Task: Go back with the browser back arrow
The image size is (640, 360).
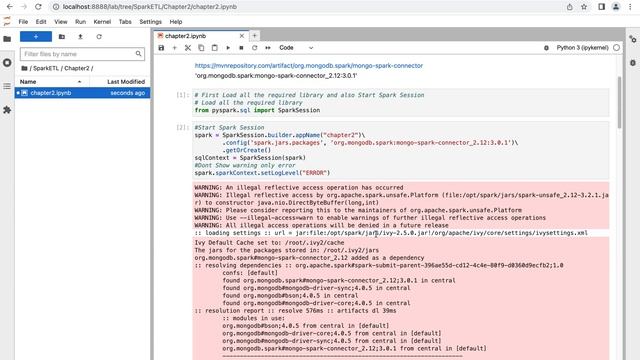Action: pyautogui.click(x=9, y=7)
